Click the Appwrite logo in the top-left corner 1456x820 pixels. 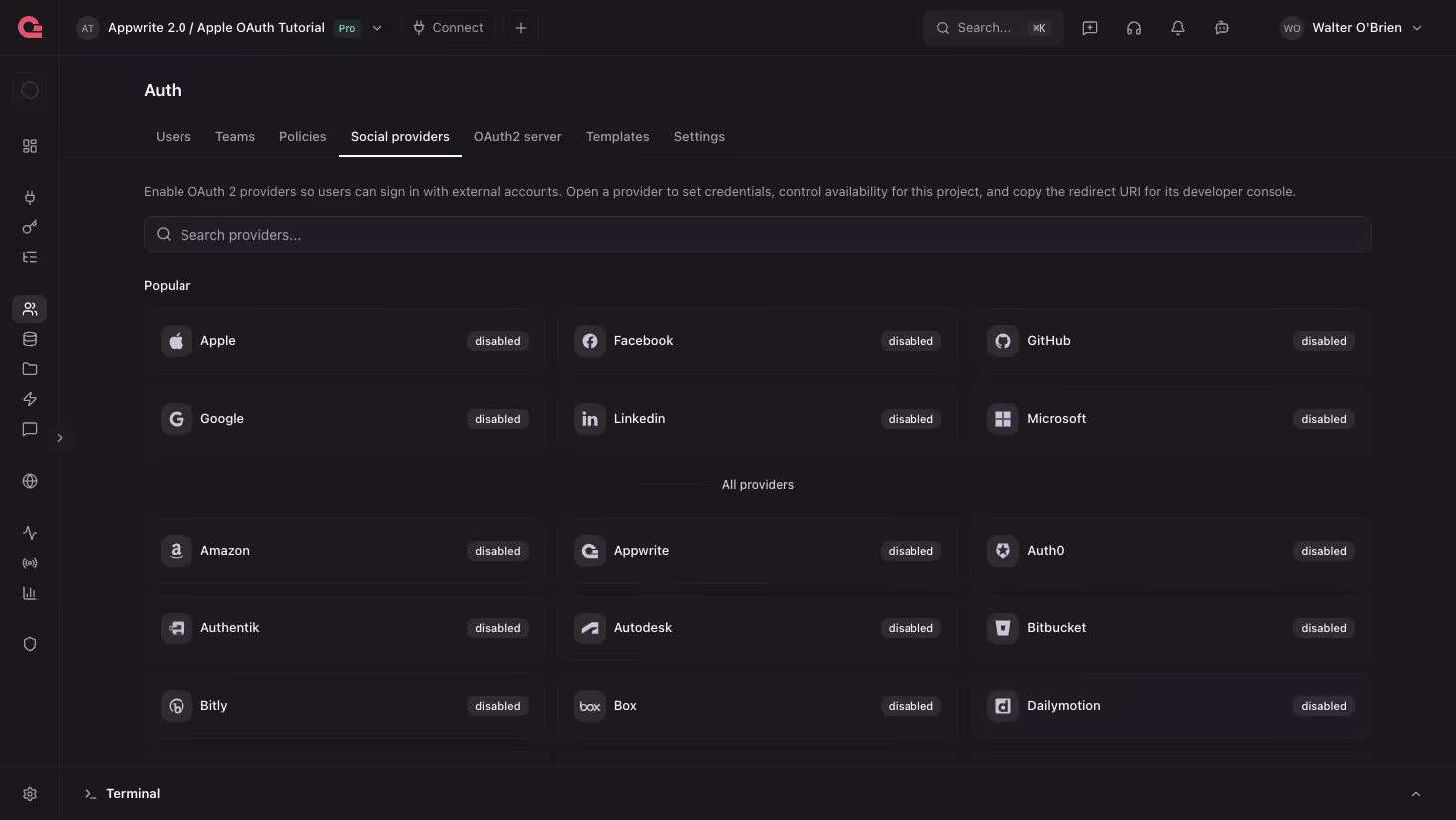tap(30, 28)
